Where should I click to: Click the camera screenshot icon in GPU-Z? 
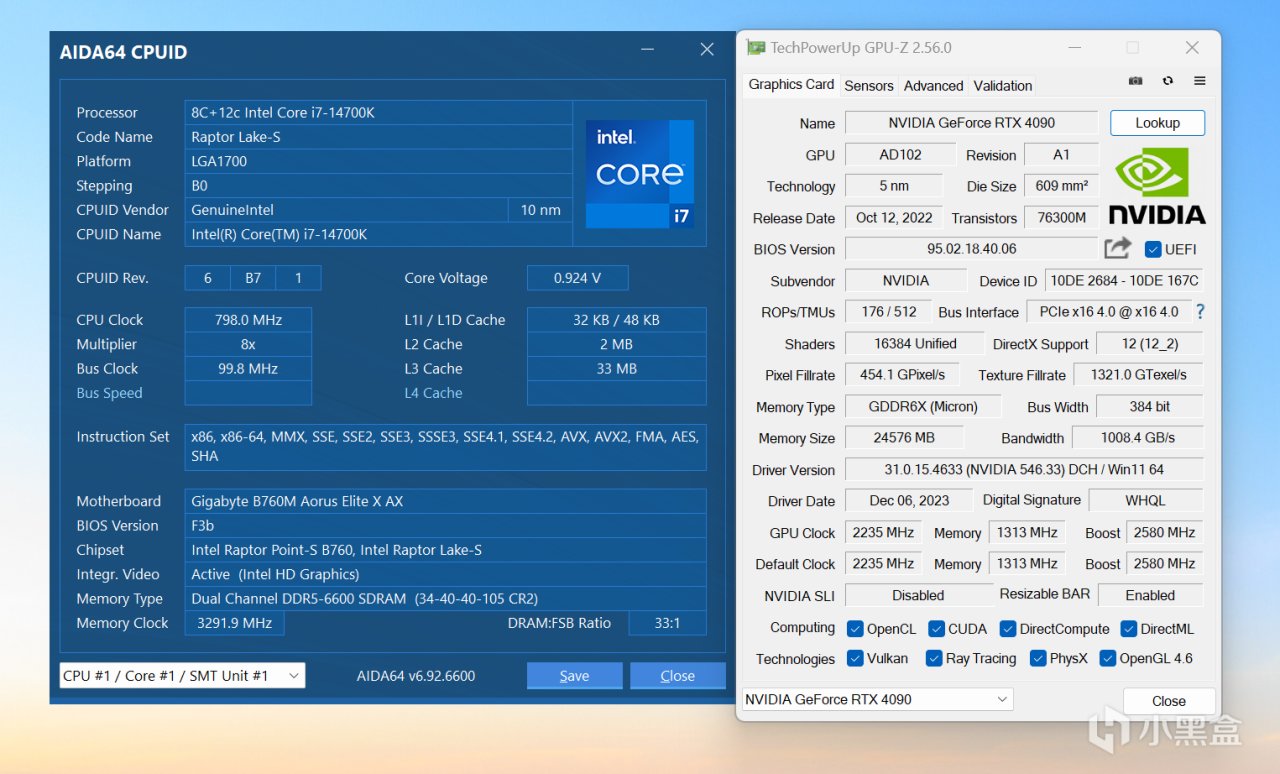click(x=1135, y=81)
